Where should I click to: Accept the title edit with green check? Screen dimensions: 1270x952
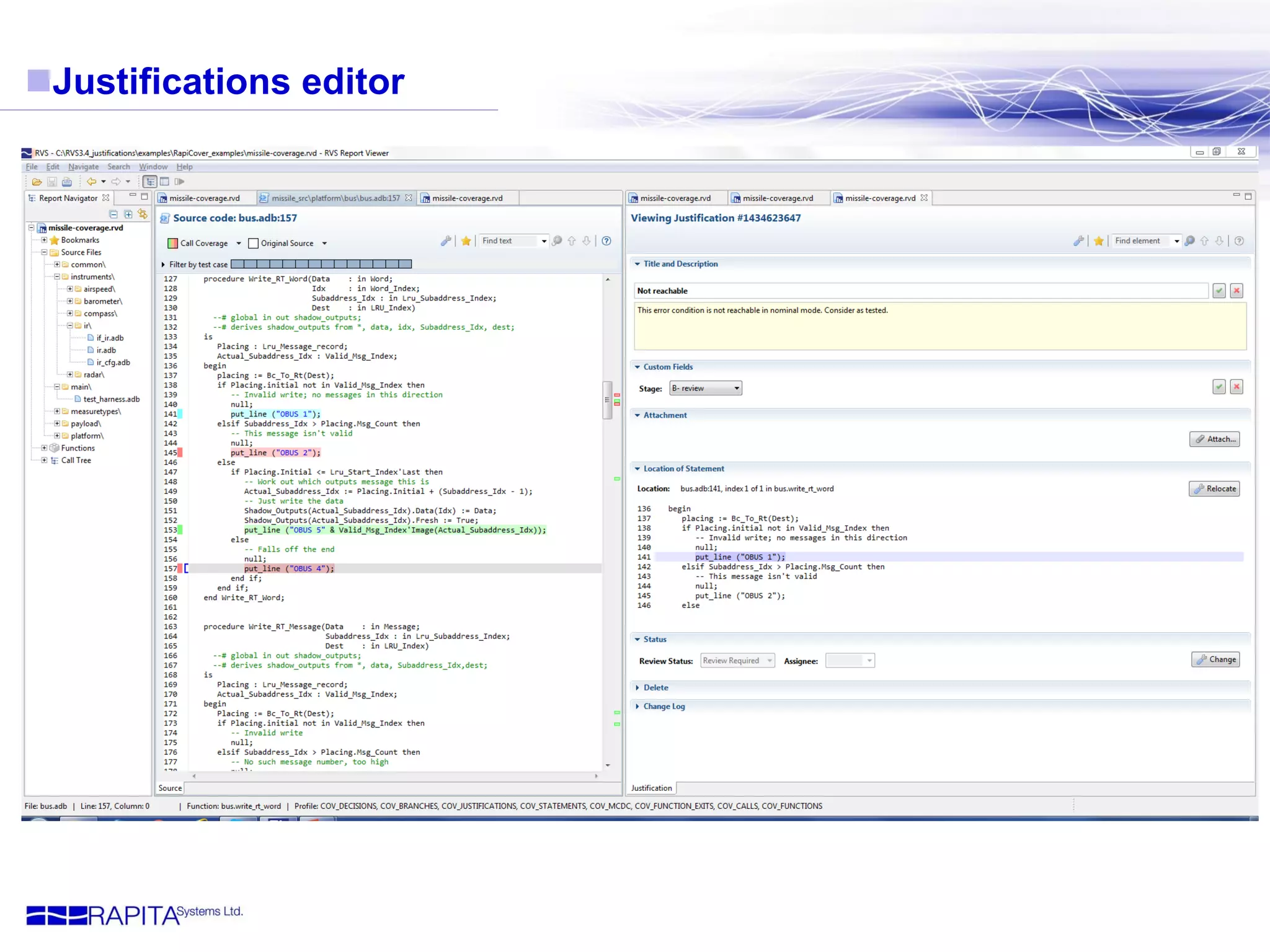[1219, 291]
